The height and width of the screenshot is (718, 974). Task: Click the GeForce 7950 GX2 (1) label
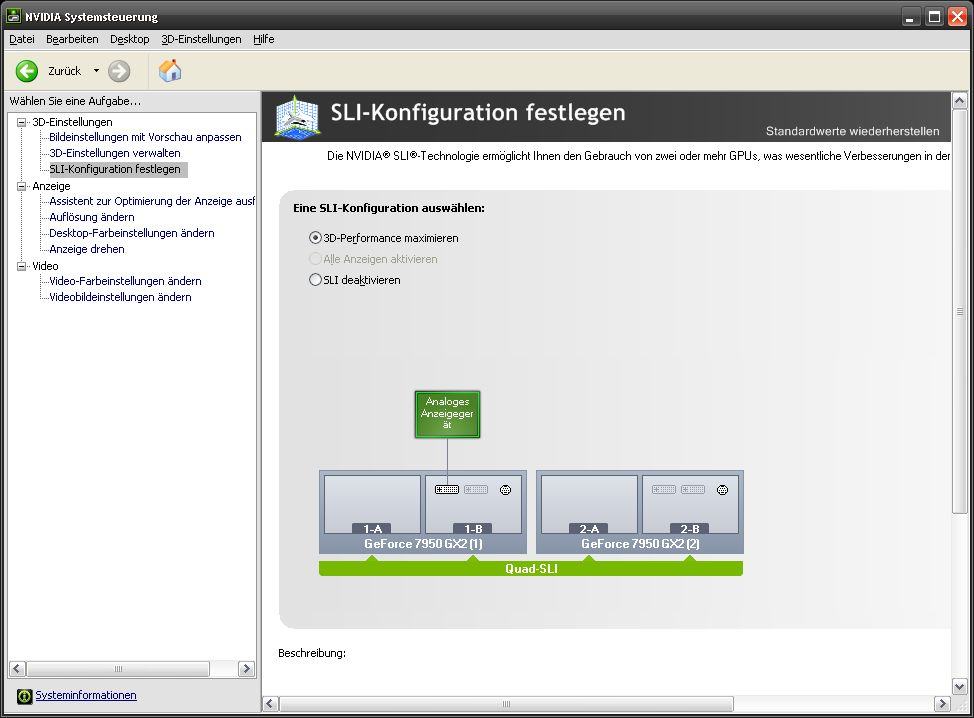423,543
